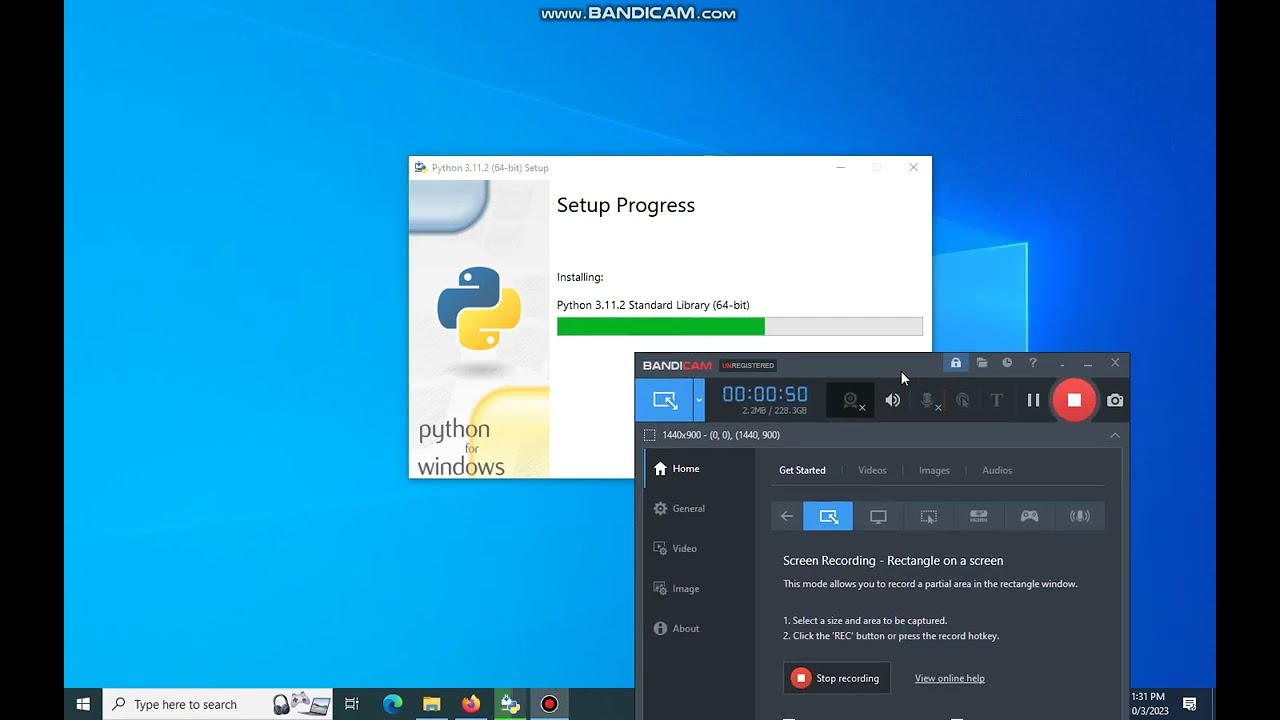Minimize the Python Setup window
This screenshot has width=1280, height=720.
[x=841, y=167]
